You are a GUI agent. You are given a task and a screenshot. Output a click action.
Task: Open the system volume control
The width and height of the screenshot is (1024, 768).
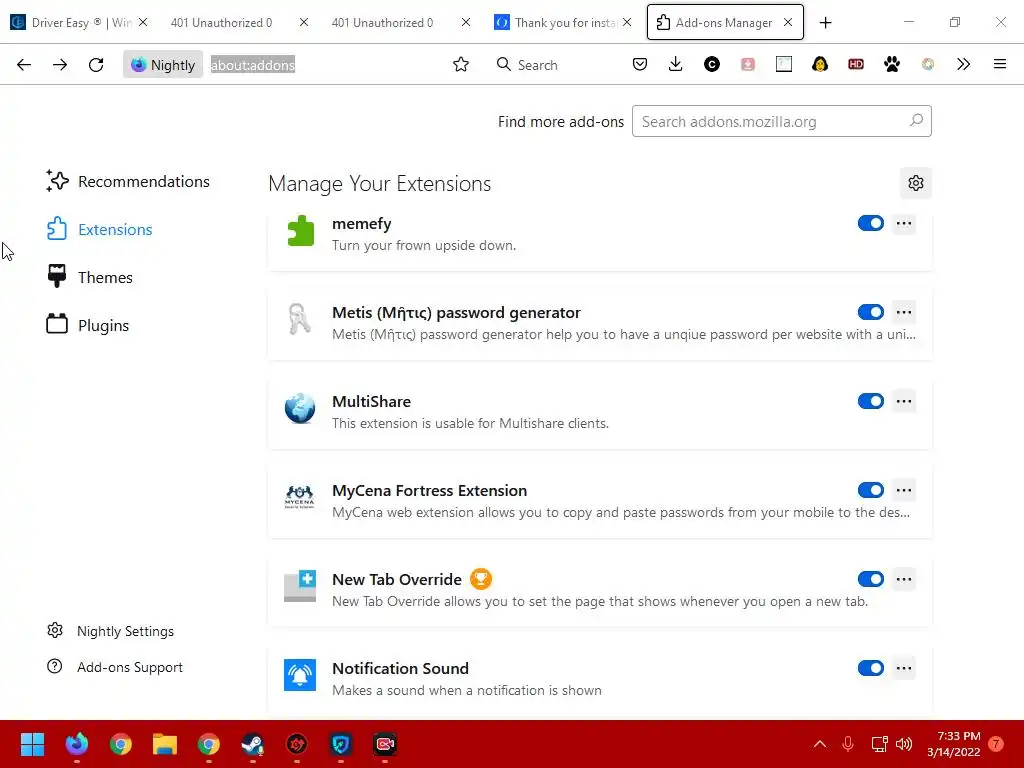904,744
